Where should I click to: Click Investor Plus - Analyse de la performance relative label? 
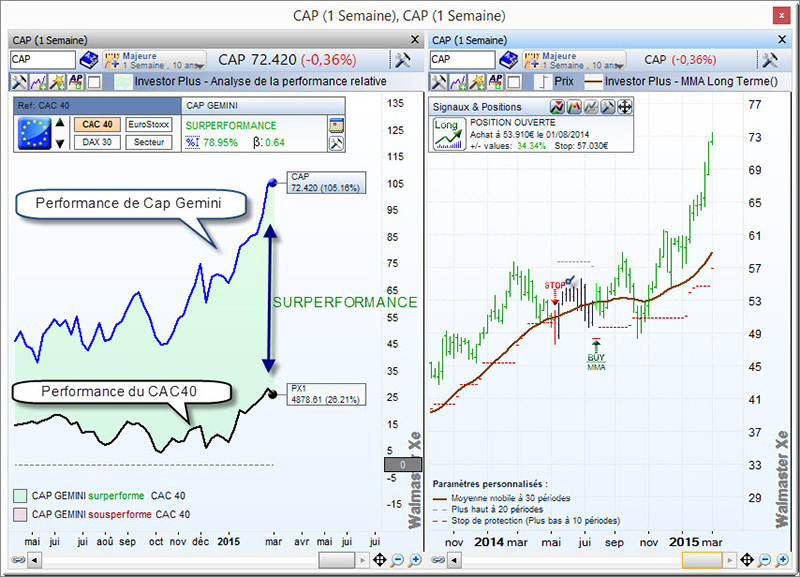(260, 82)
